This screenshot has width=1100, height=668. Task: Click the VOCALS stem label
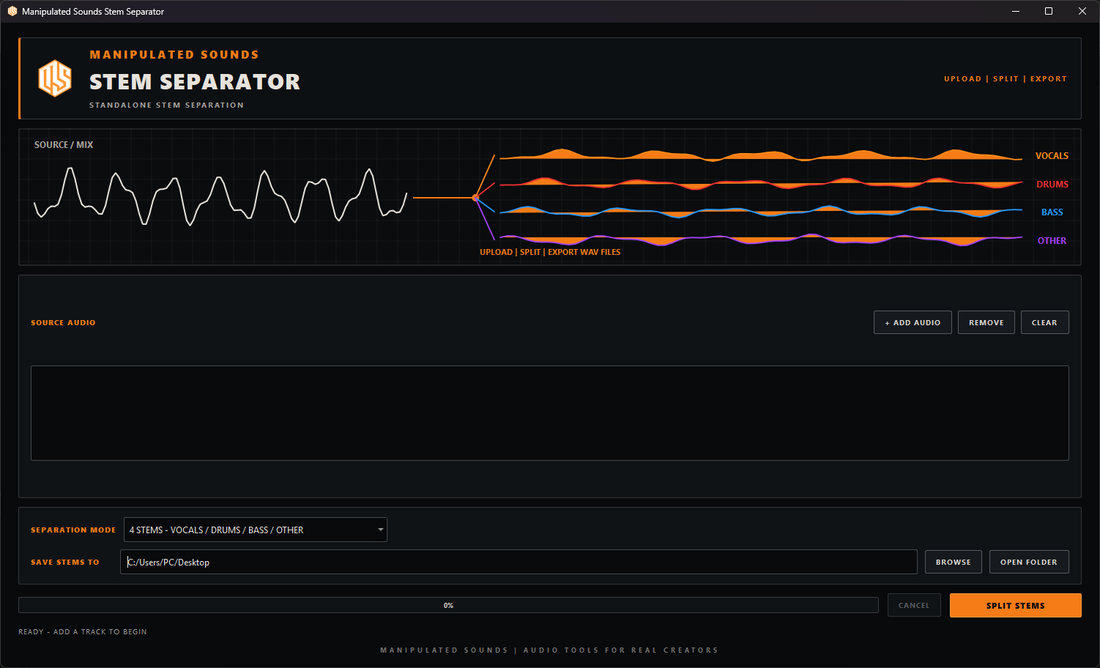[1052, 156]
